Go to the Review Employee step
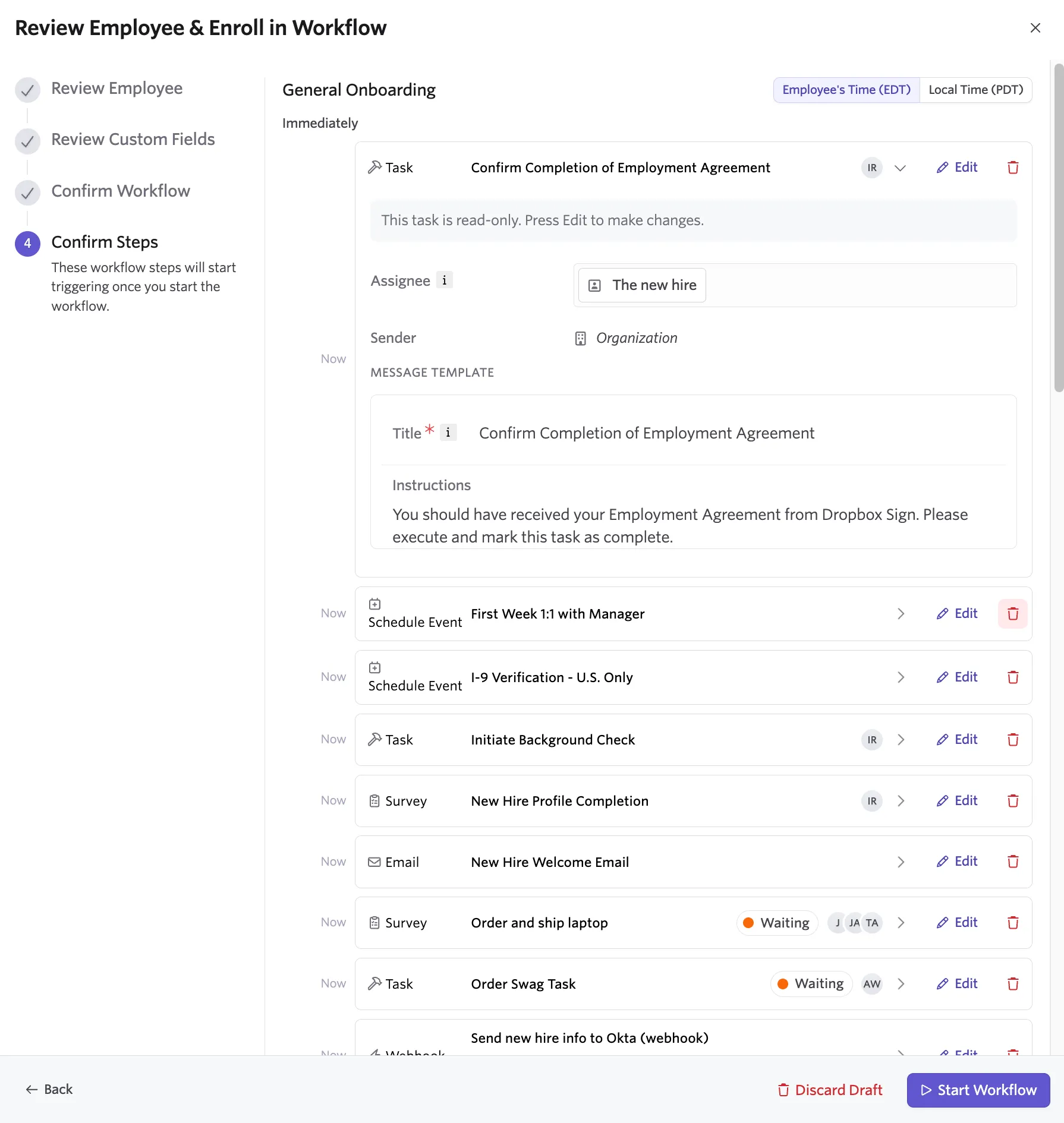 click(117, 89)
